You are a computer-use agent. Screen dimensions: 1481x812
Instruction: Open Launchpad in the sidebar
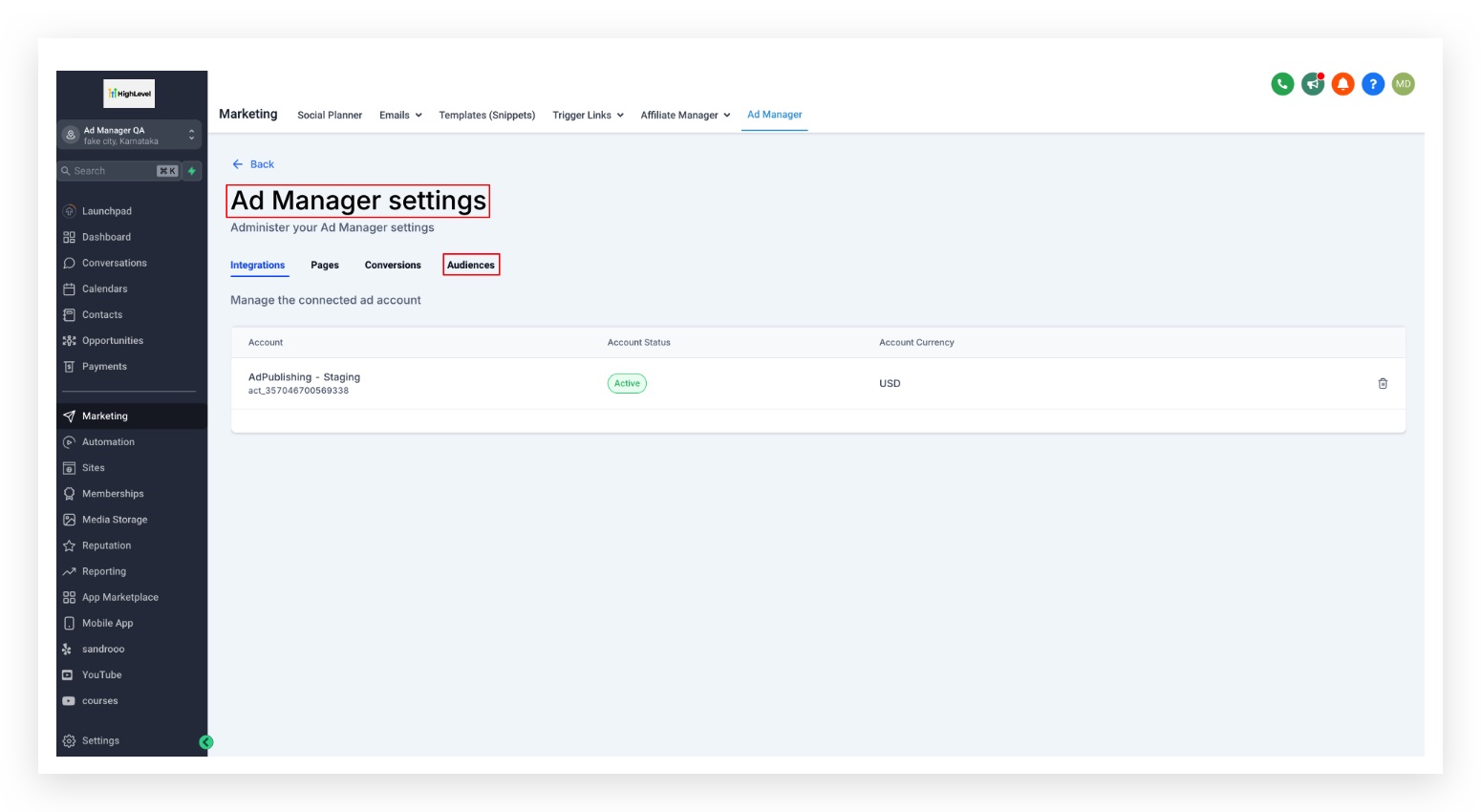[x=107, y=211]
